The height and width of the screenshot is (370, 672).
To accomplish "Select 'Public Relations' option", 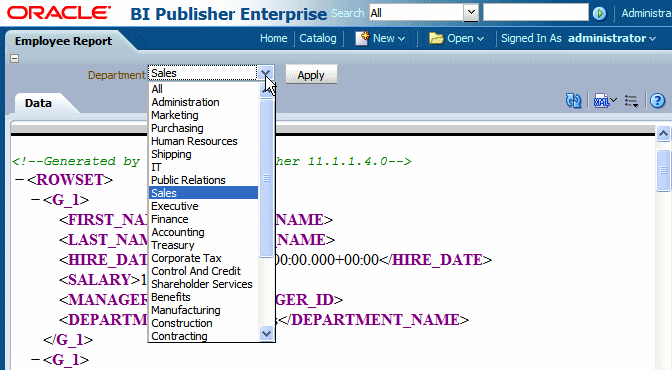I will (204, 180).
